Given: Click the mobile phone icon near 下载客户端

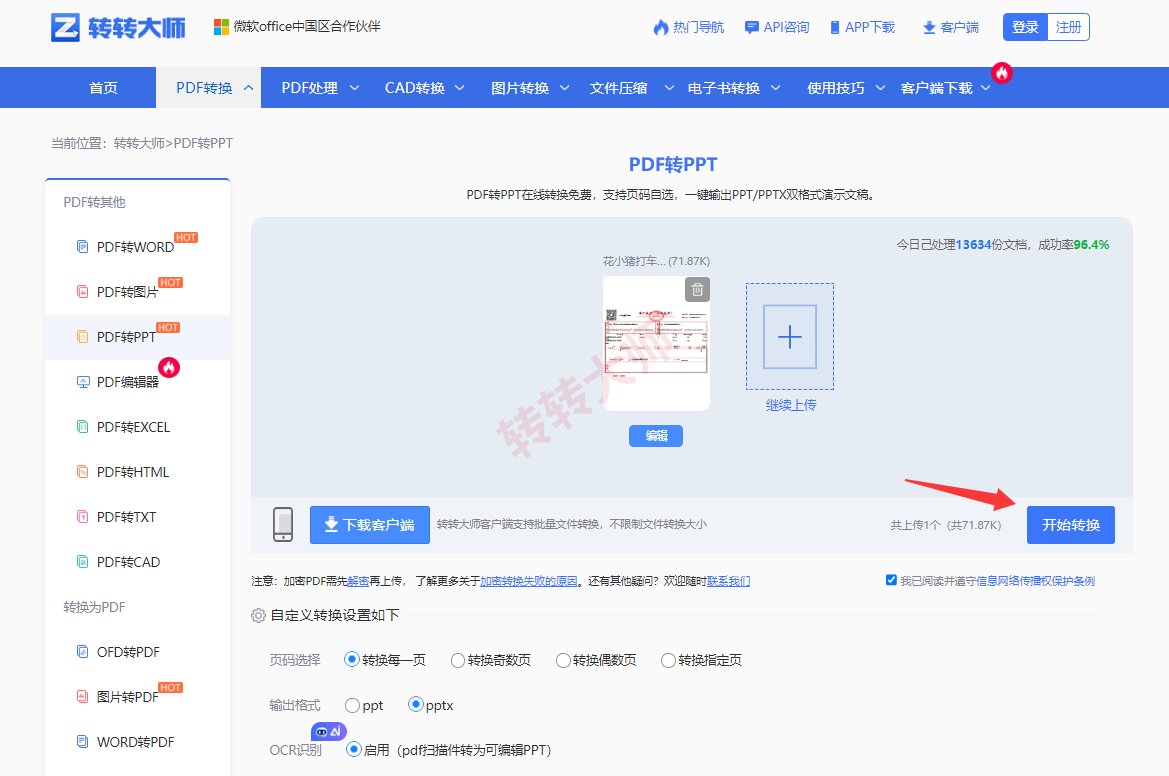Looking at the screenshot, I should pyautogui.click(x=283, y=525).
